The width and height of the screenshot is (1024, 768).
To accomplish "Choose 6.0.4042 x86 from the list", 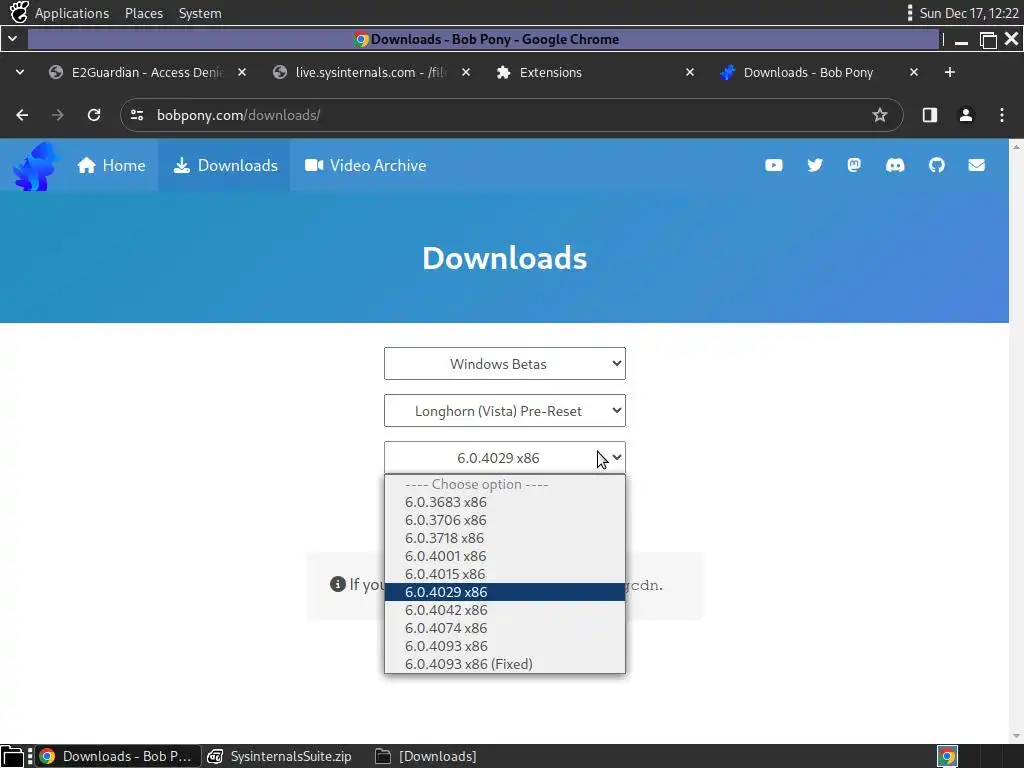I will click(x=504, y=610).
